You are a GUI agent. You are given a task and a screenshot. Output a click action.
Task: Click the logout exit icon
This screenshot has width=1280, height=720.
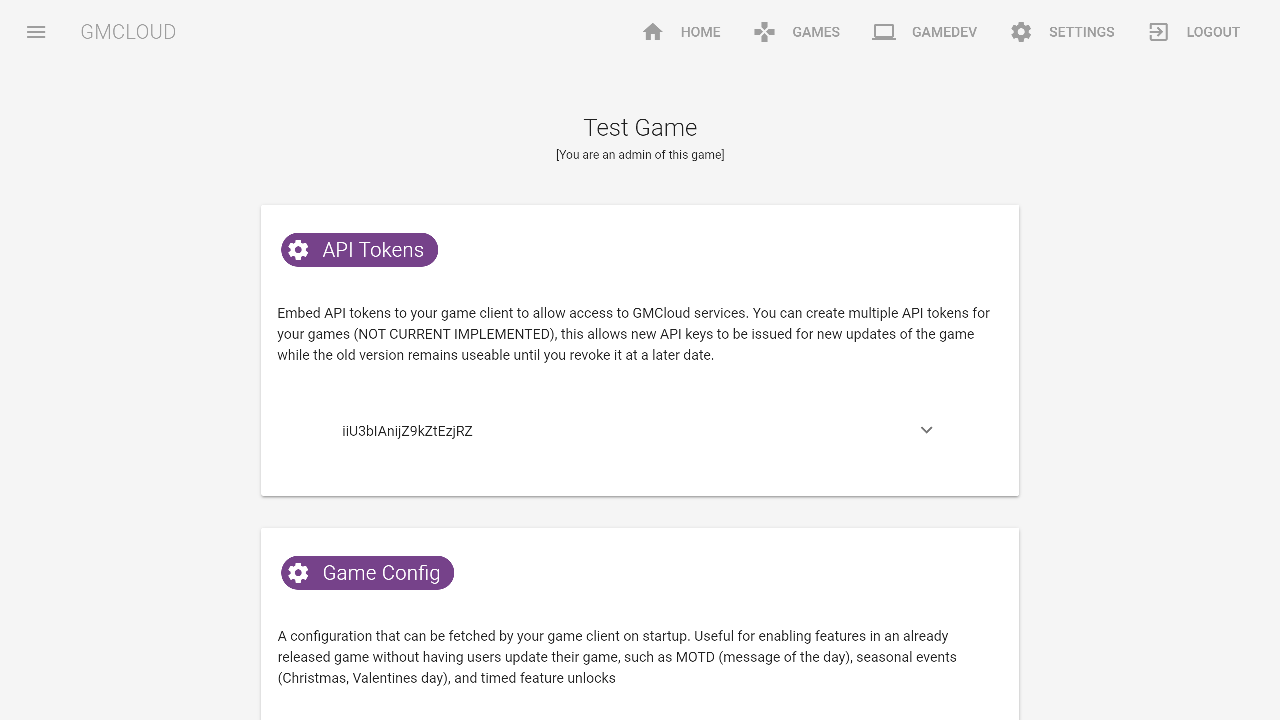pos(1158,31)
